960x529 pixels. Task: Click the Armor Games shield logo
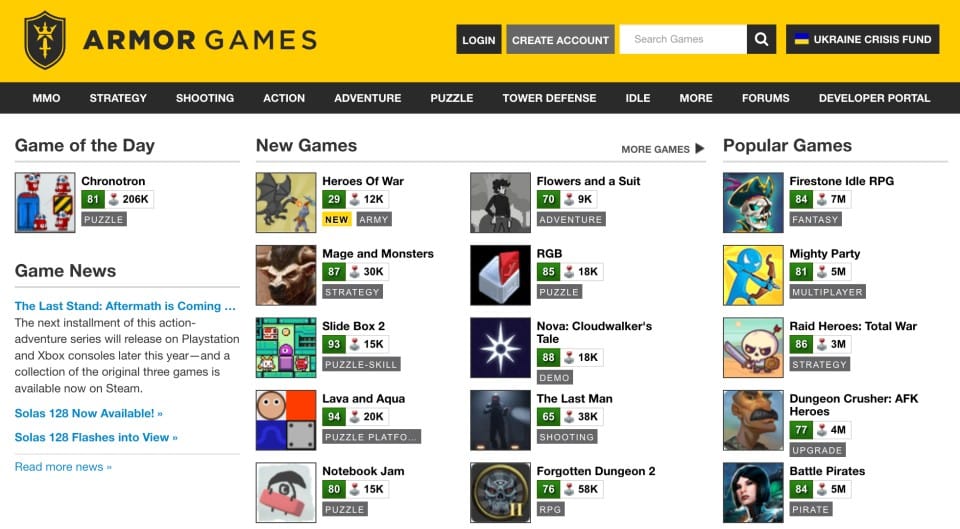click(45, 40)
